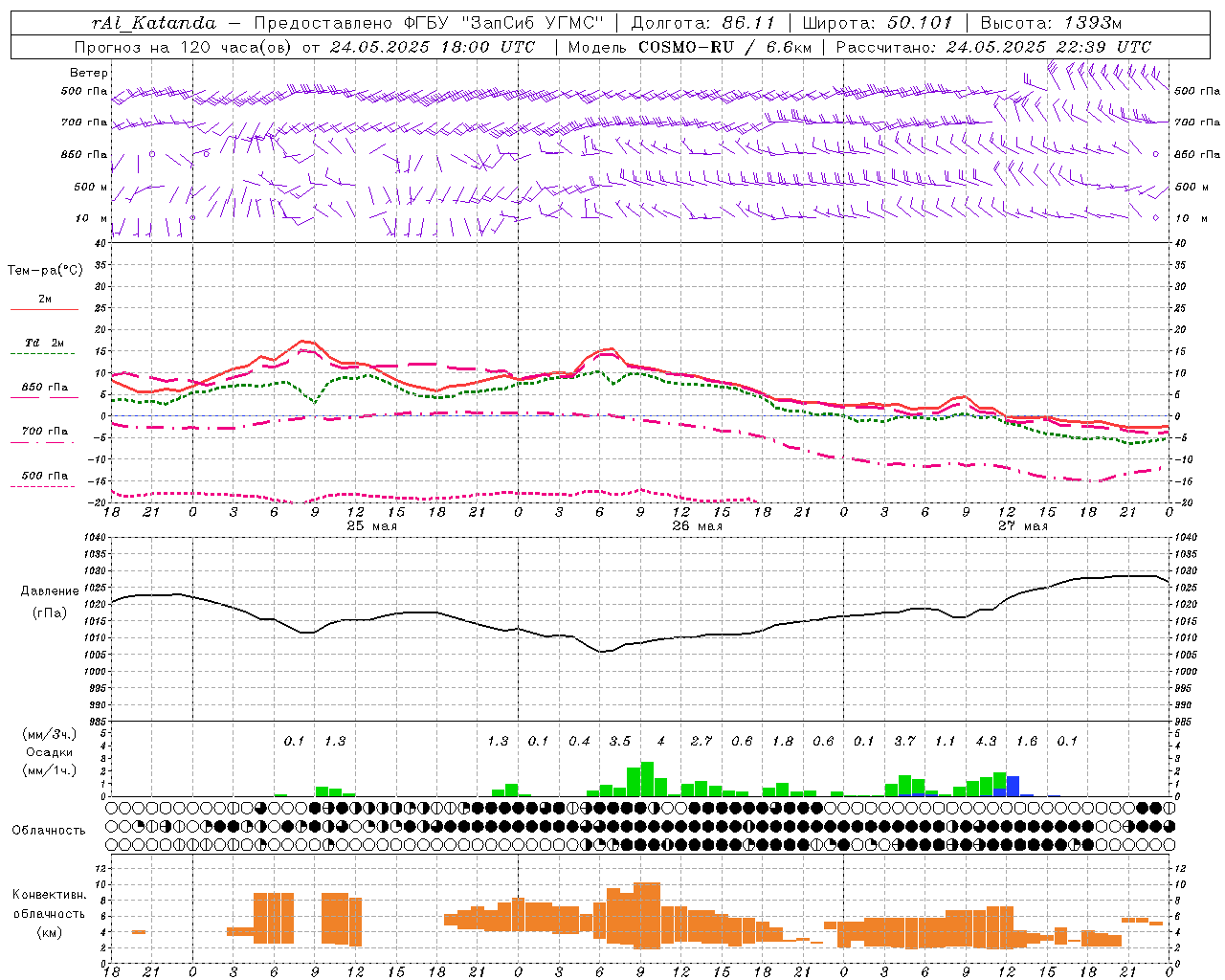Click the '850 гПа' temperature legend entry
Screen dimensions: 1225x980
[x=44, y=387]
